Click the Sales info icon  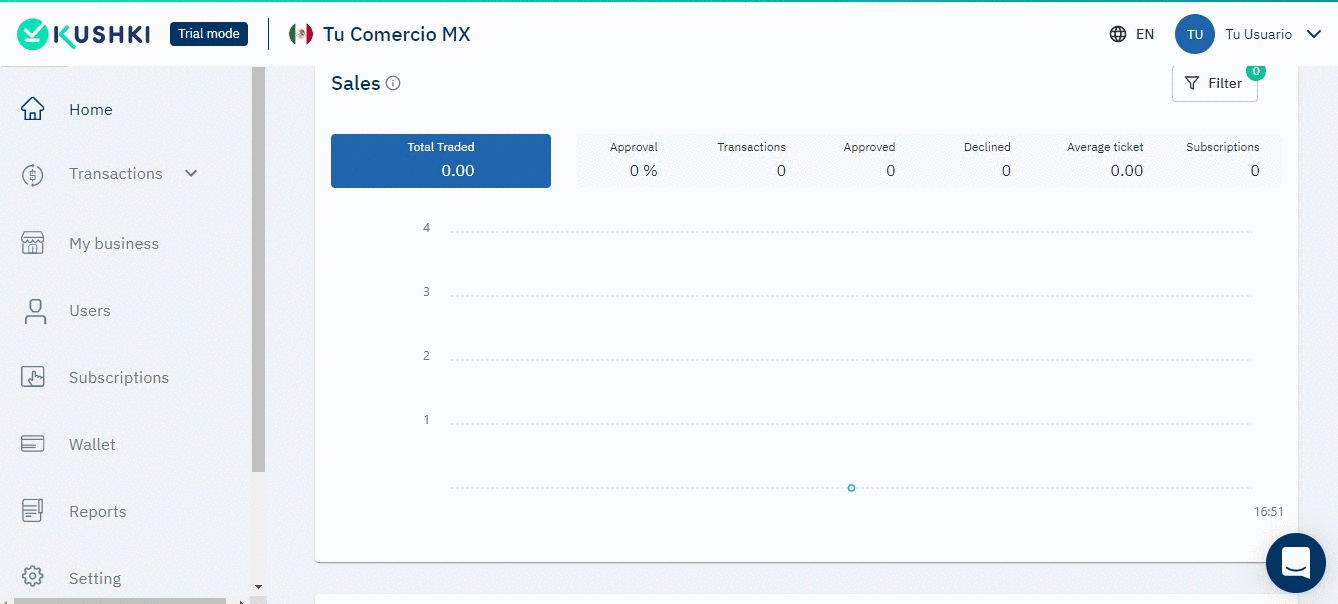[x=393, y=83]
